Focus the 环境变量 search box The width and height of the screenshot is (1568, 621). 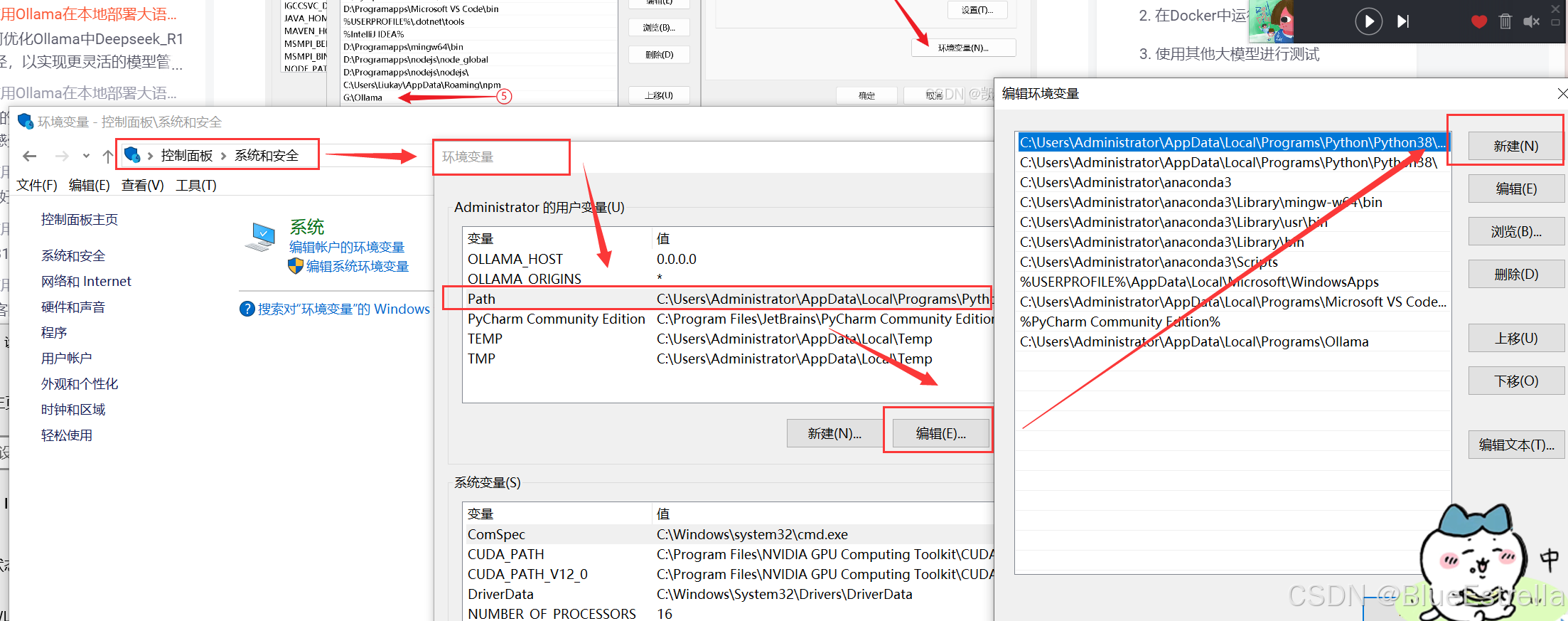(501, 157)
